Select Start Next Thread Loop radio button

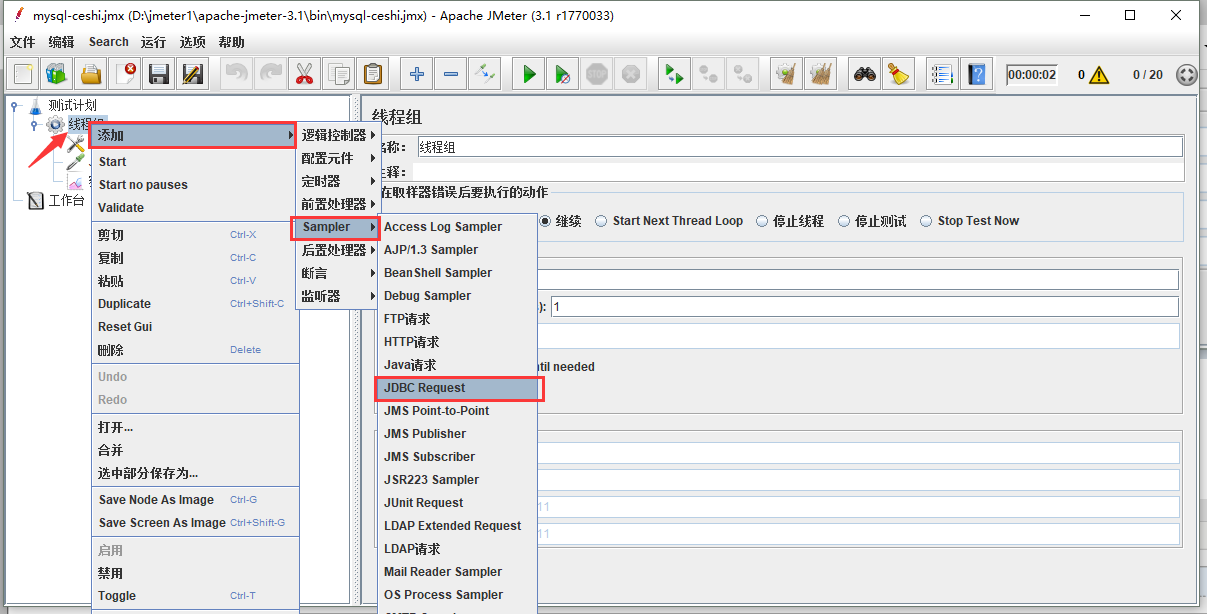click(x=602, y=221)
